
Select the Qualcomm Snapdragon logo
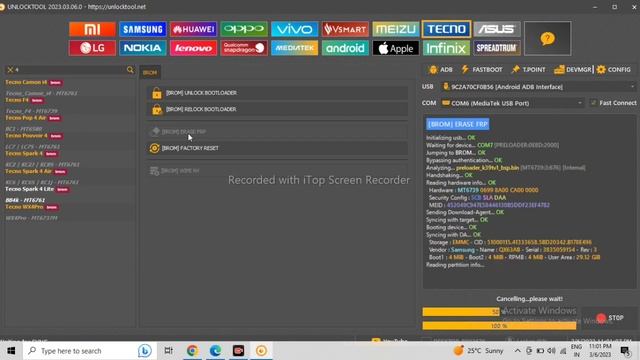click(x=244, y=48)
